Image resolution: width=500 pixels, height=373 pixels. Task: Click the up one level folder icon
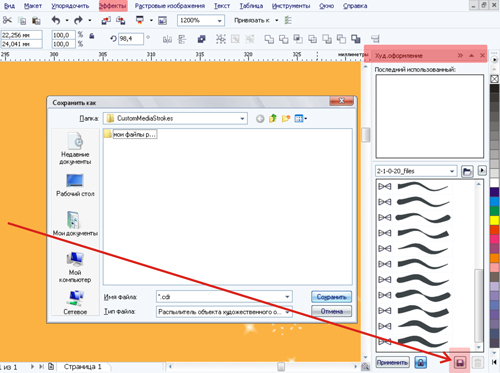pos(273,118)
